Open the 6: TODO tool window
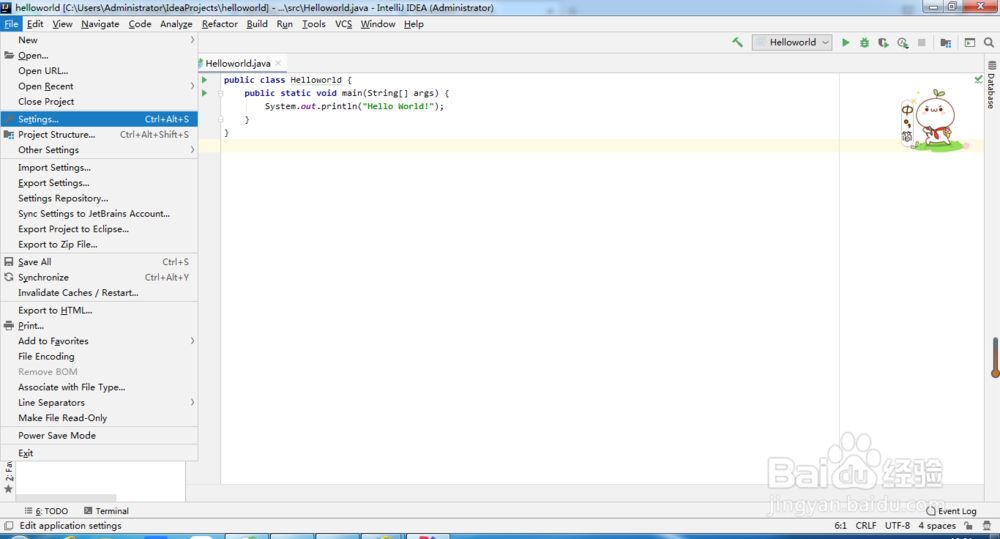This screenshot has height=539, width=1000. pos(47,511)
